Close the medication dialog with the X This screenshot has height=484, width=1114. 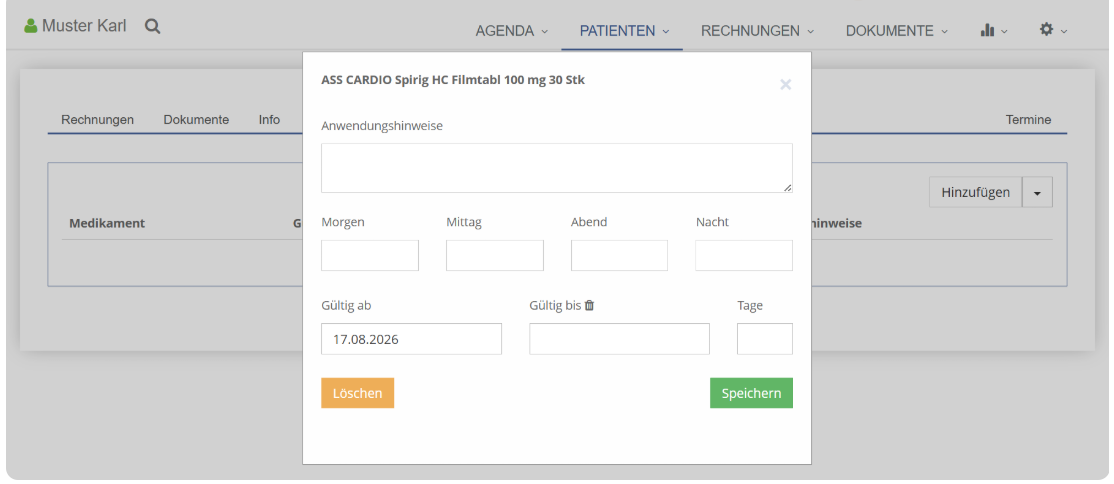(x=785, y=85)
